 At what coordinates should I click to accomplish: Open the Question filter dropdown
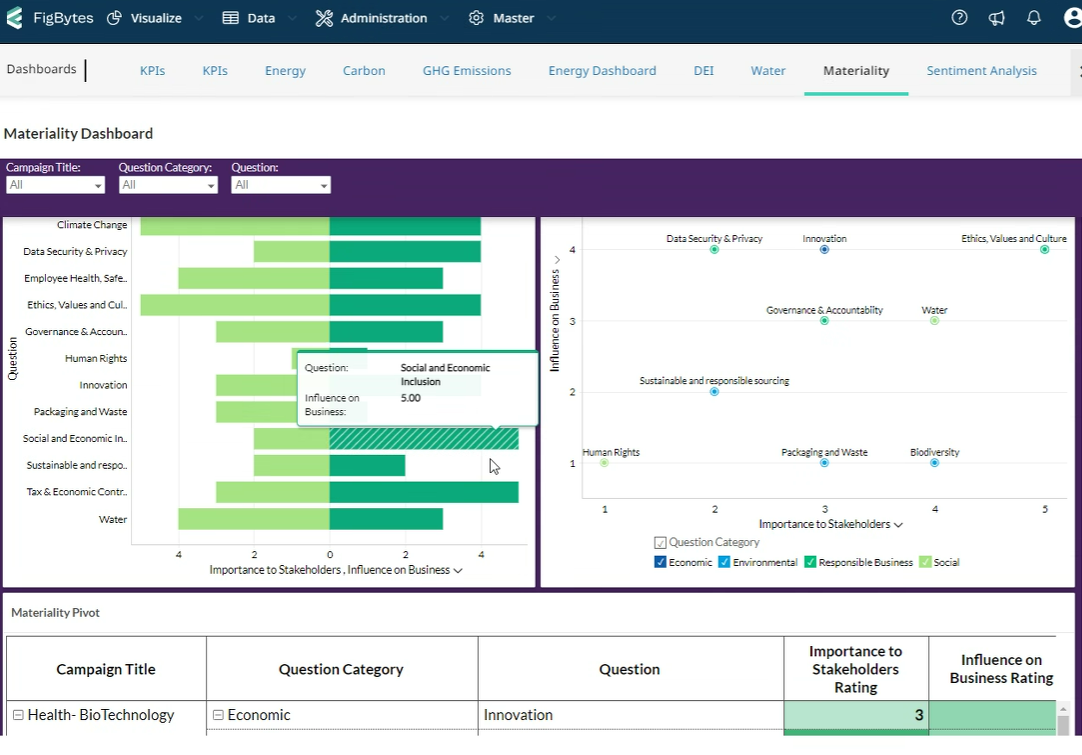[x=281, y=185]
